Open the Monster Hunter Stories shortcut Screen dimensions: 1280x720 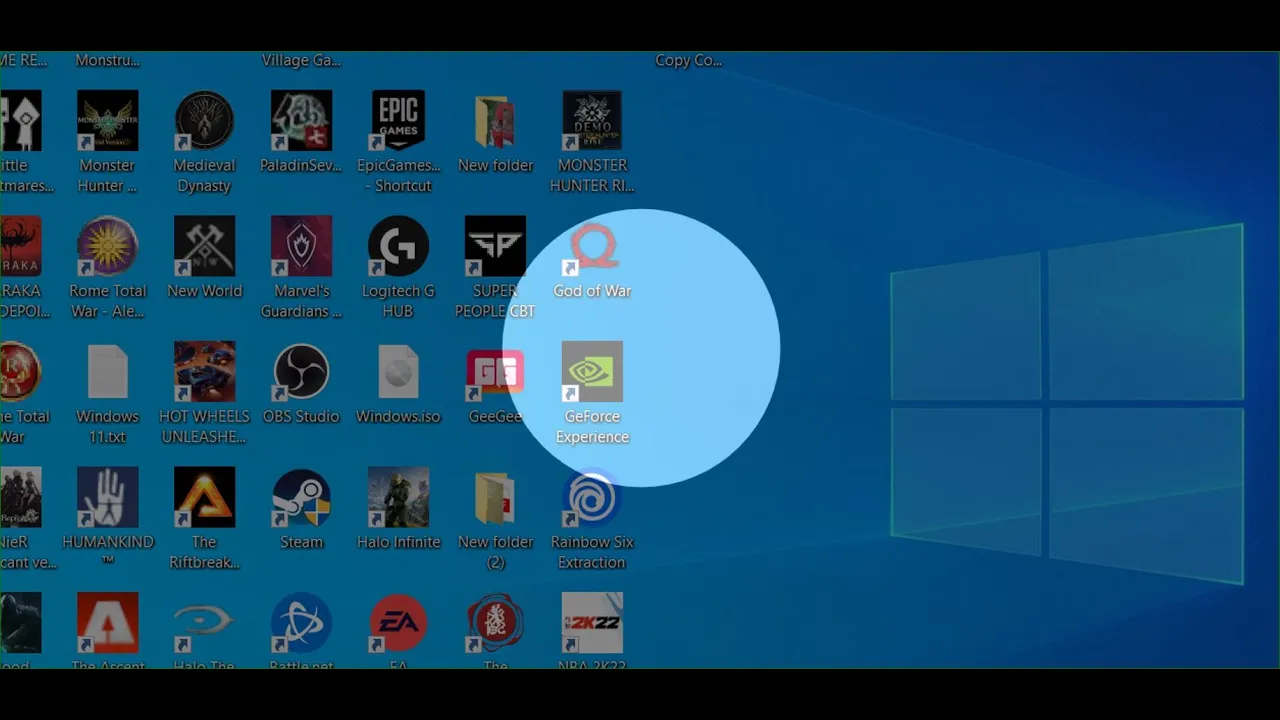[x=107, y=121]
